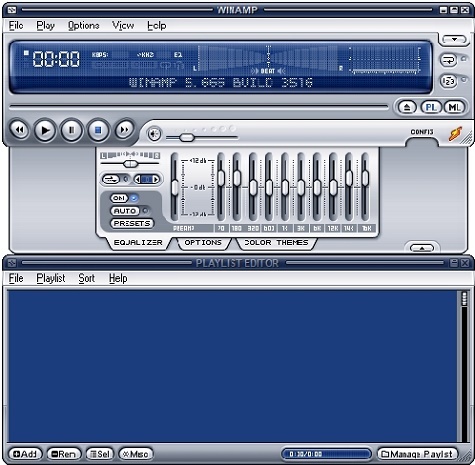Click the 180 Hz equalizer band slider
The width and height of the screenshot is (475, 465).
click(x=237, y=187)
